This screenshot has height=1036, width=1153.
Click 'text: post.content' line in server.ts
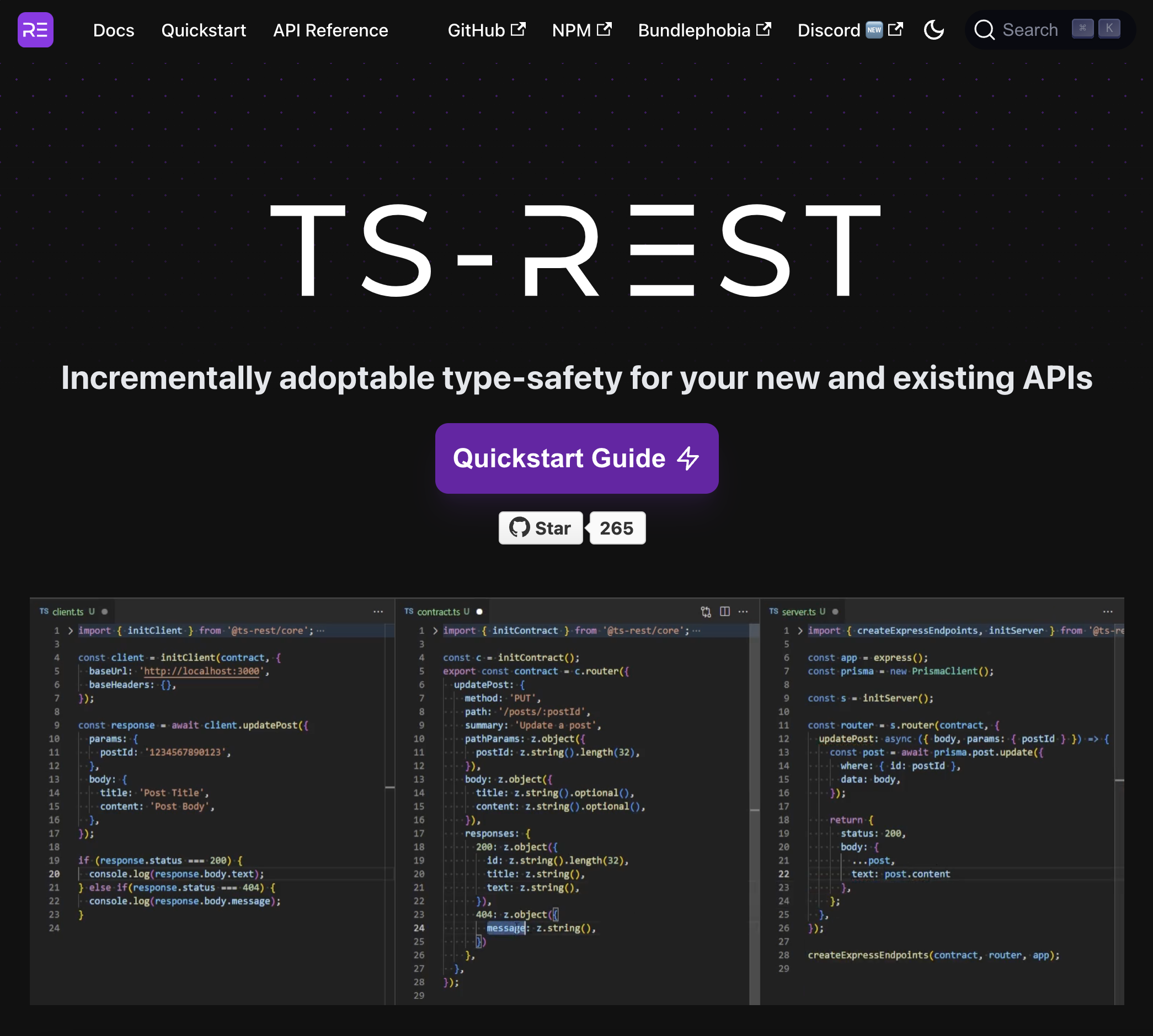(x=900, y=874)
